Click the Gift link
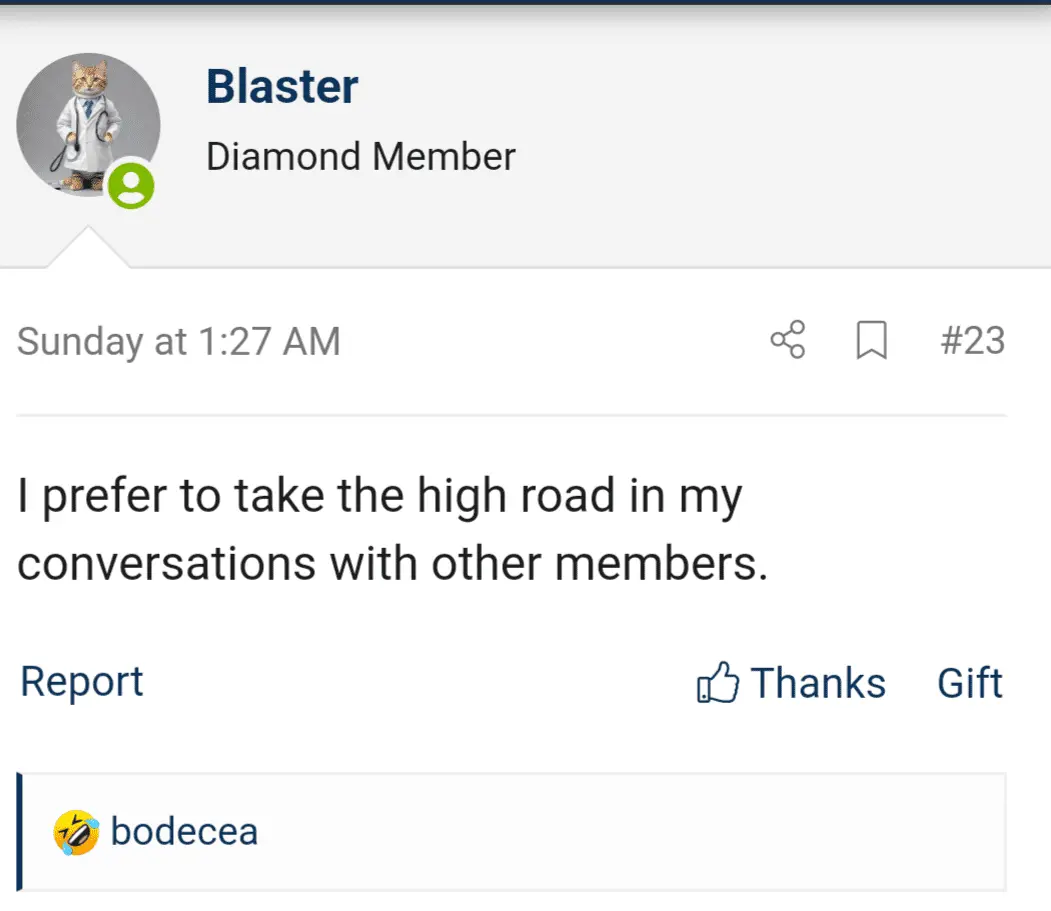The width and height of the screenshot is (1051, 911). pyautogui.click(x=969, y=684)
